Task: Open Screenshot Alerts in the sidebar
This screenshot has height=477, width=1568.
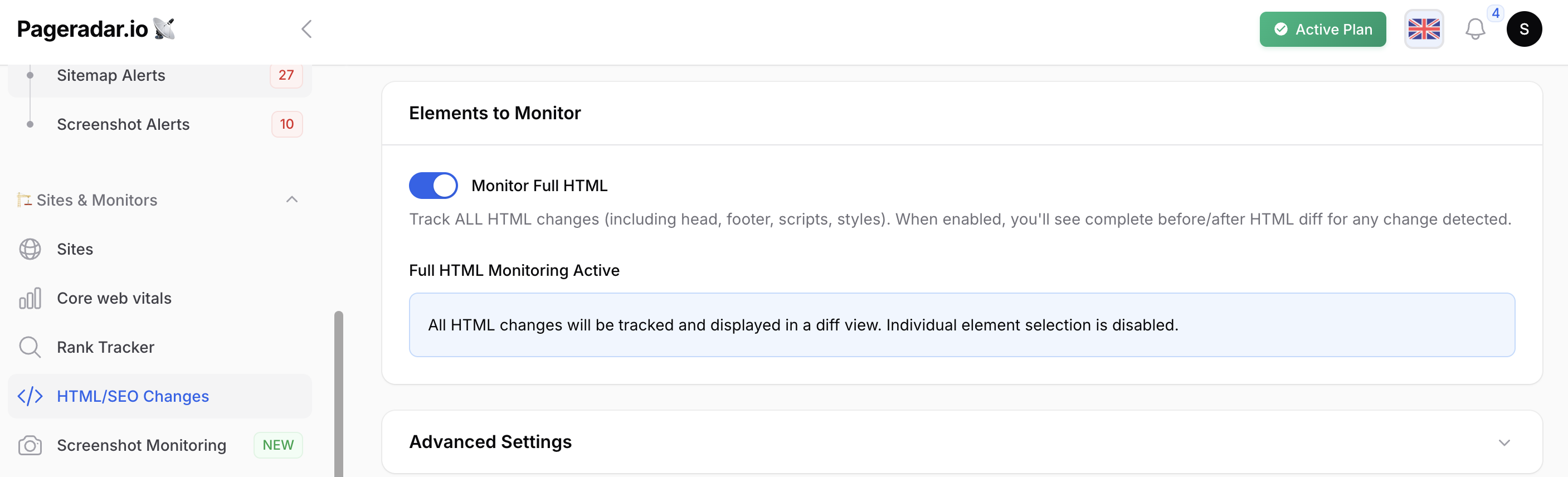Action: click(123, 124)
